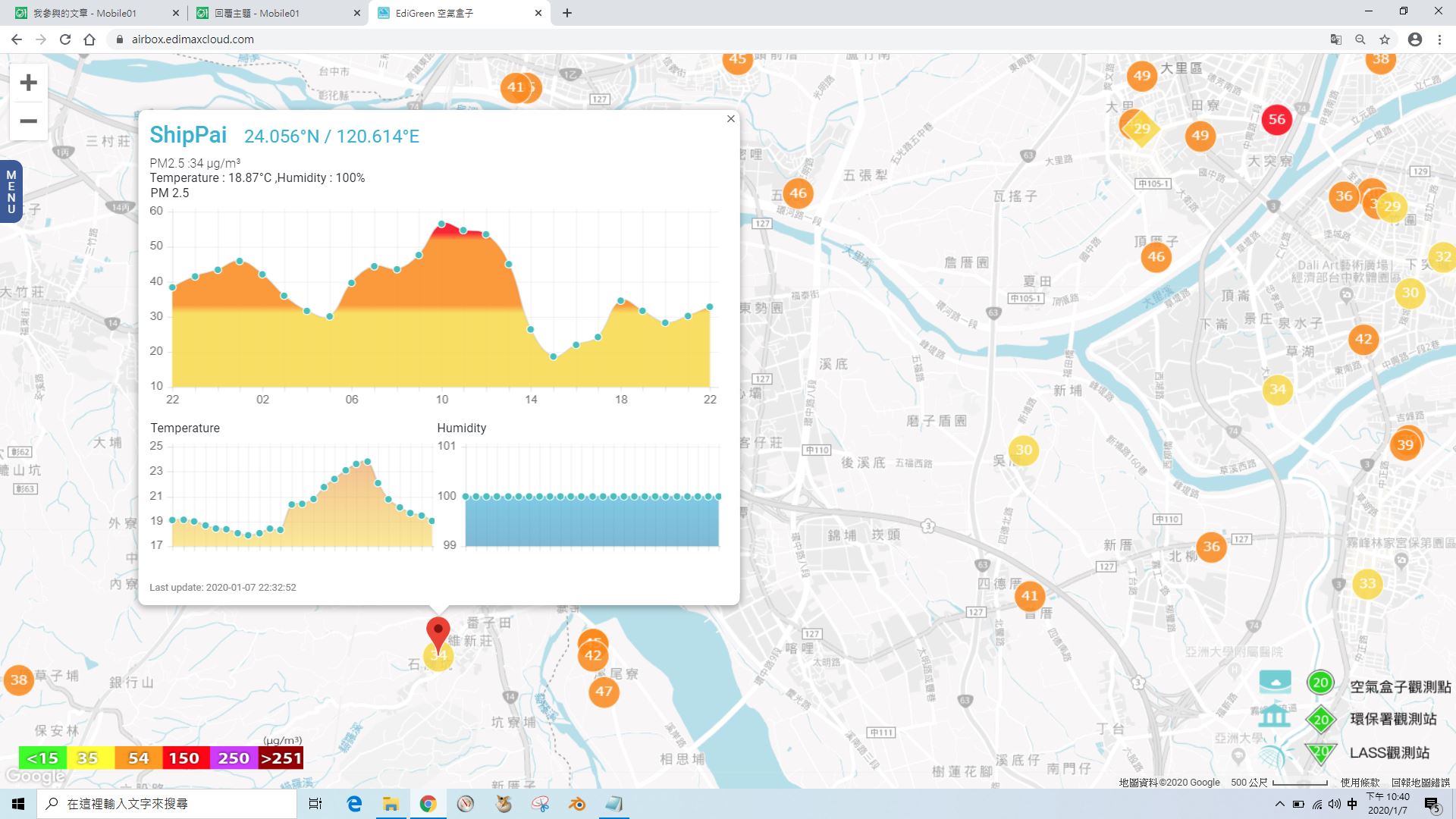Image resolution: width=1456 pixels, height=819 pixels.
Task: Zoom in the map with plus button
Action: (x=28, y=82)
